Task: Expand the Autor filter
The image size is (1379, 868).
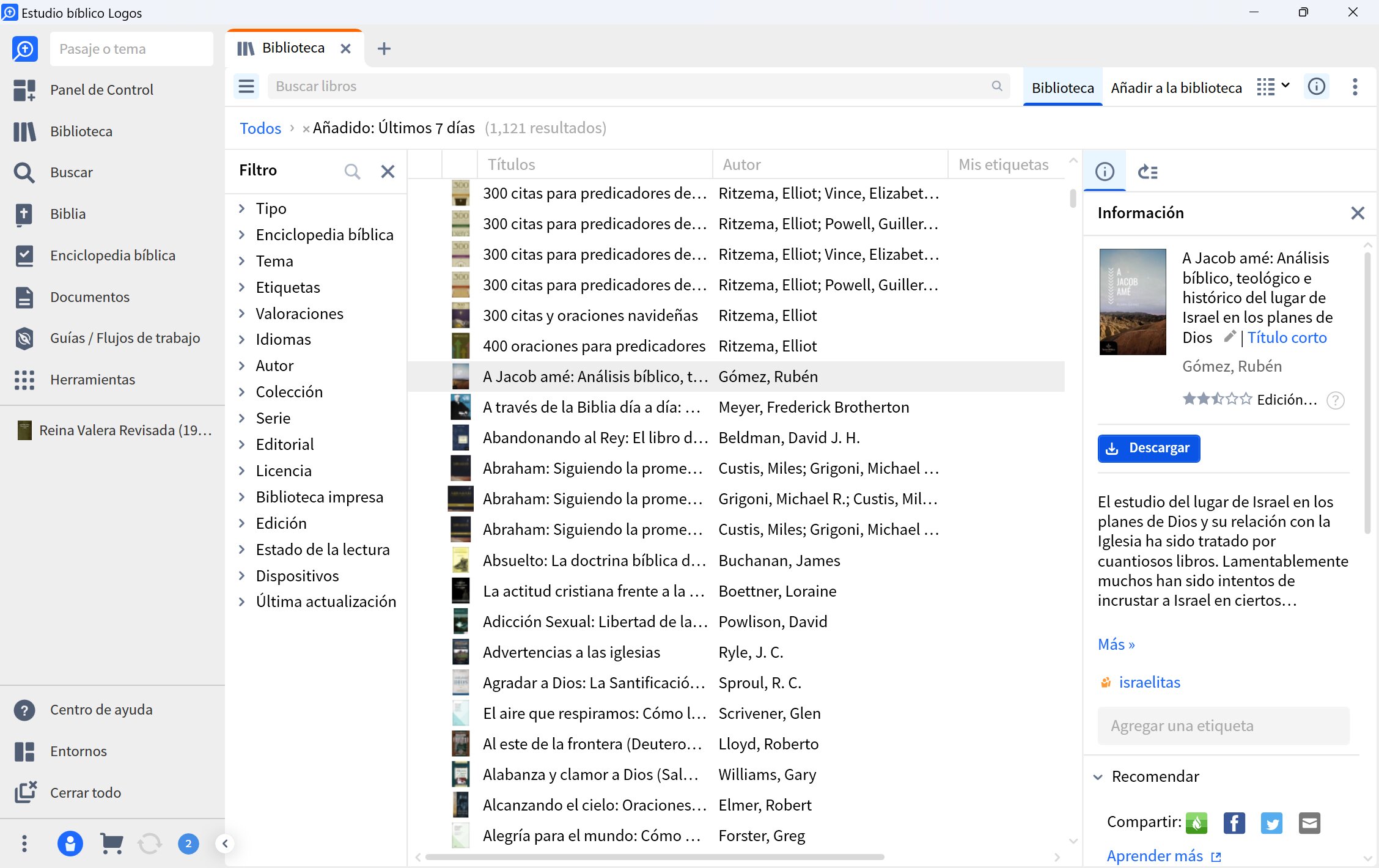Action: pyautogui.click(x=242, y=366)
